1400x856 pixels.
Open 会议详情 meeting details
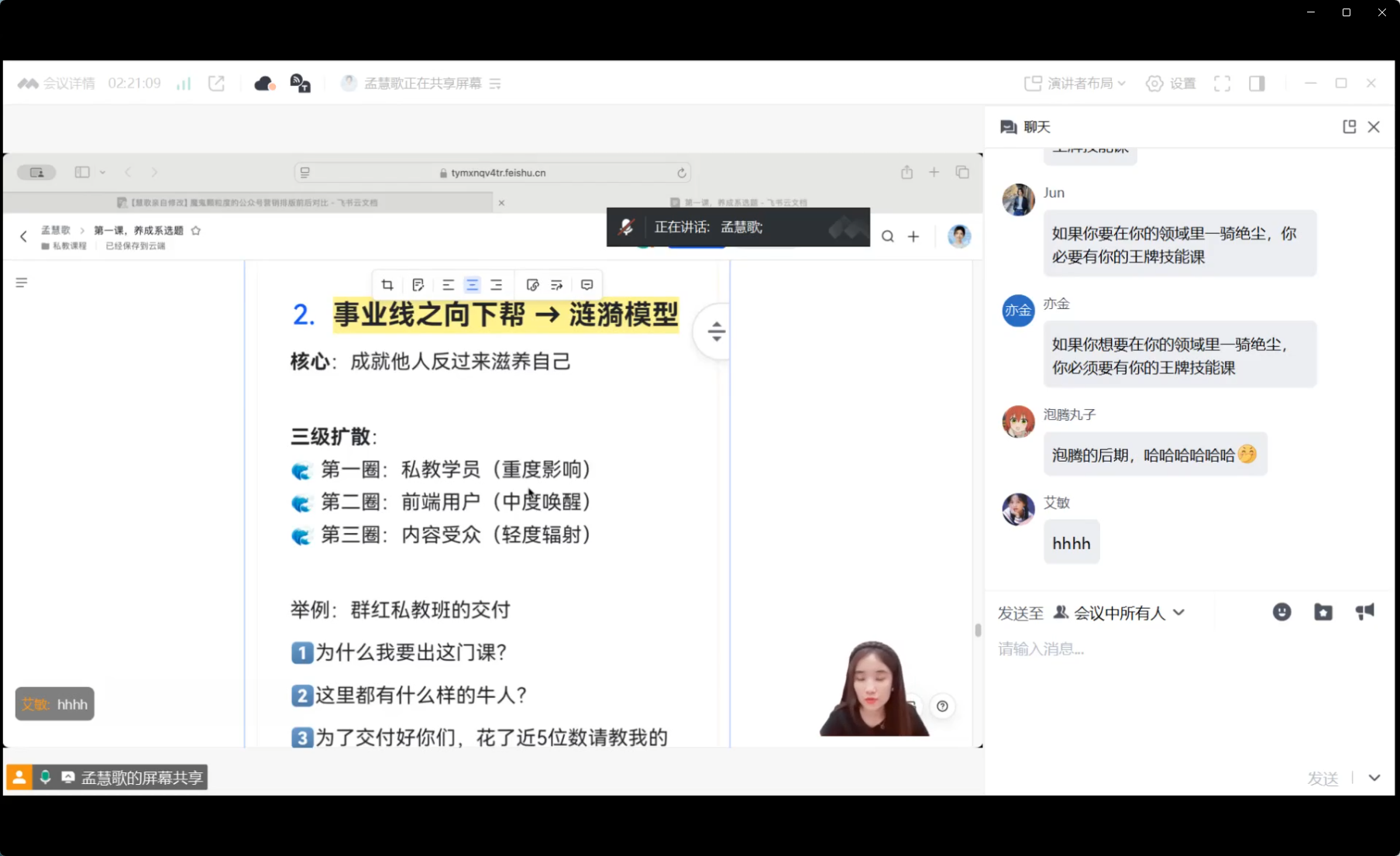click(57, 84)
